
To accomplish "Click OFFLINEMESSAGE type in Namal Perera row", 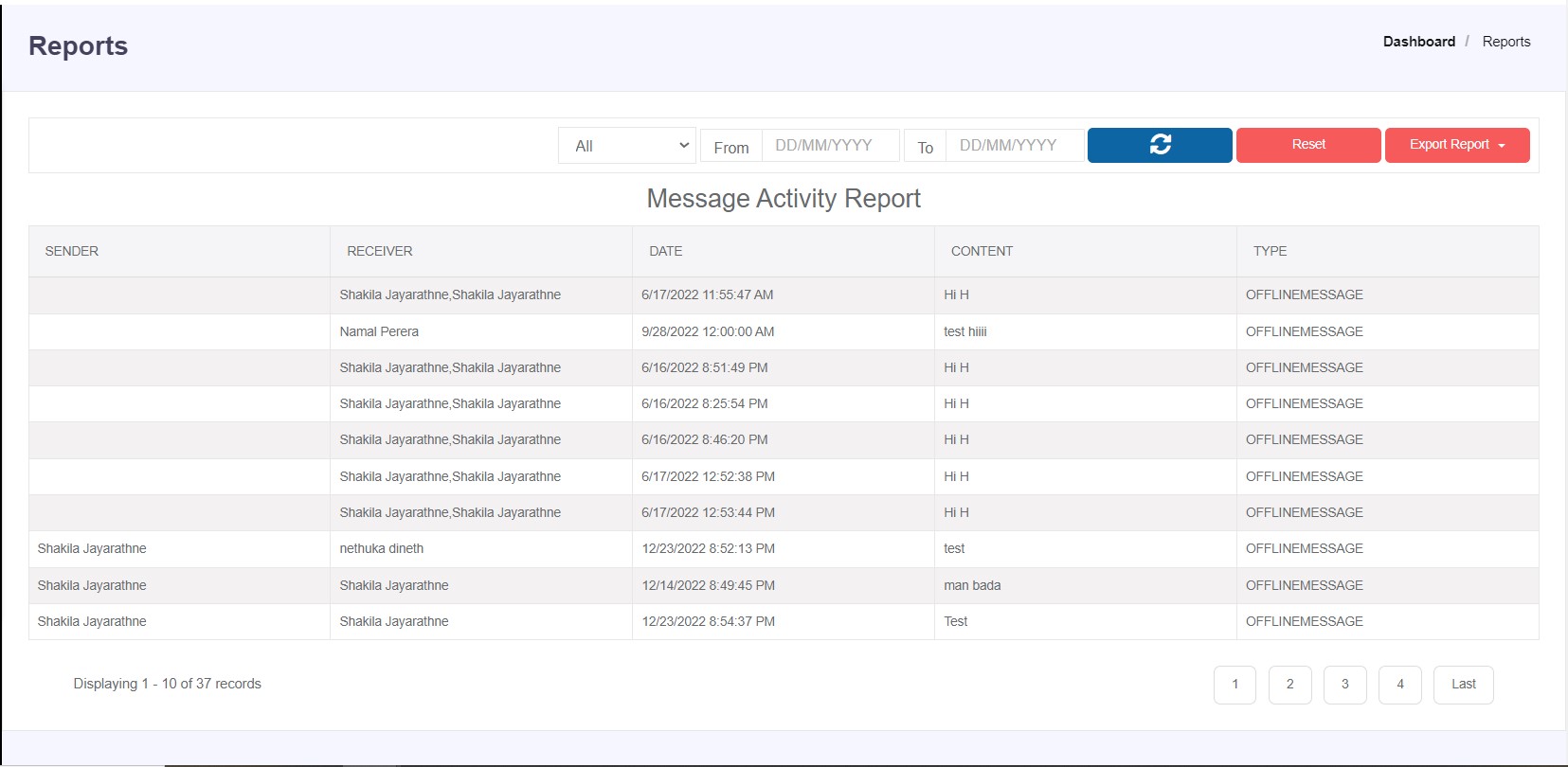I will (x=1305, y=331).
